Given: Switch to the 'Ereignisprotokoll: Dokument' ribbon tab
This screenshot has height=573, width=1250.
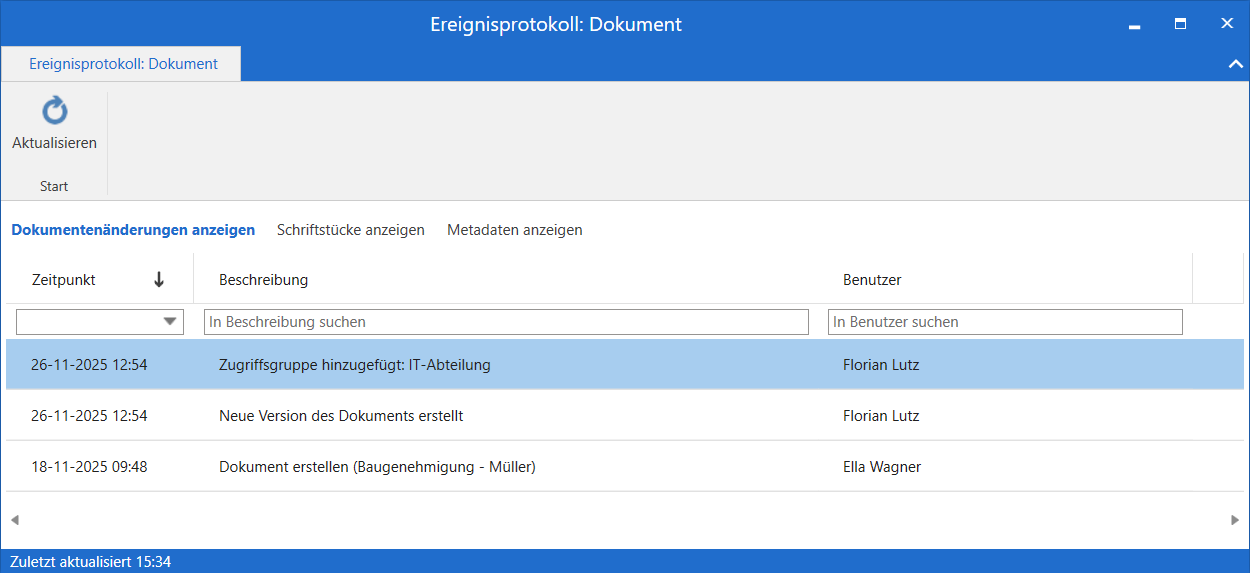Looking at the screenshot, I should tap(122, 64).
